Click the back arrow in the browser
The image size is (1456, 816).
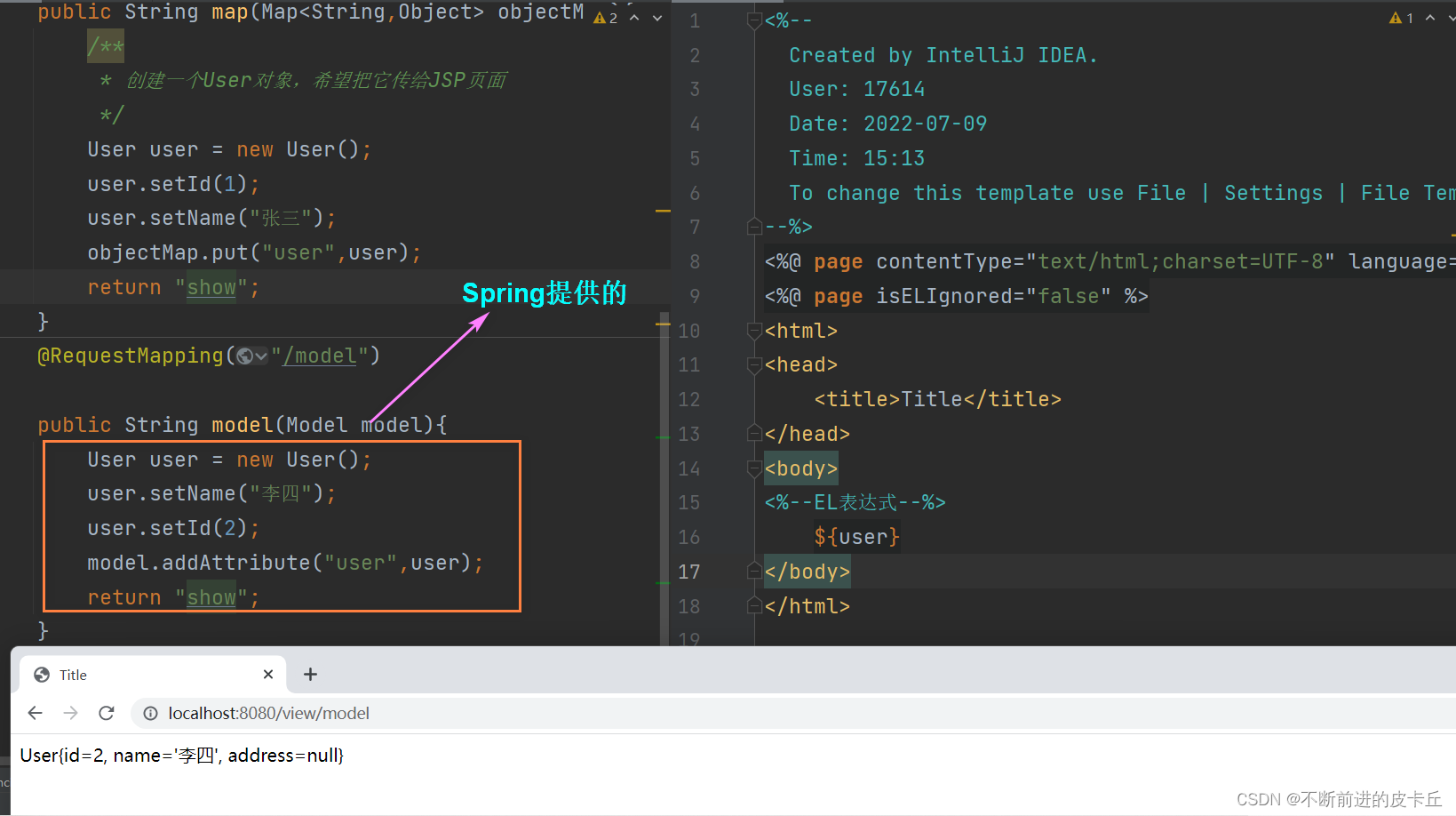click(35, 713)
